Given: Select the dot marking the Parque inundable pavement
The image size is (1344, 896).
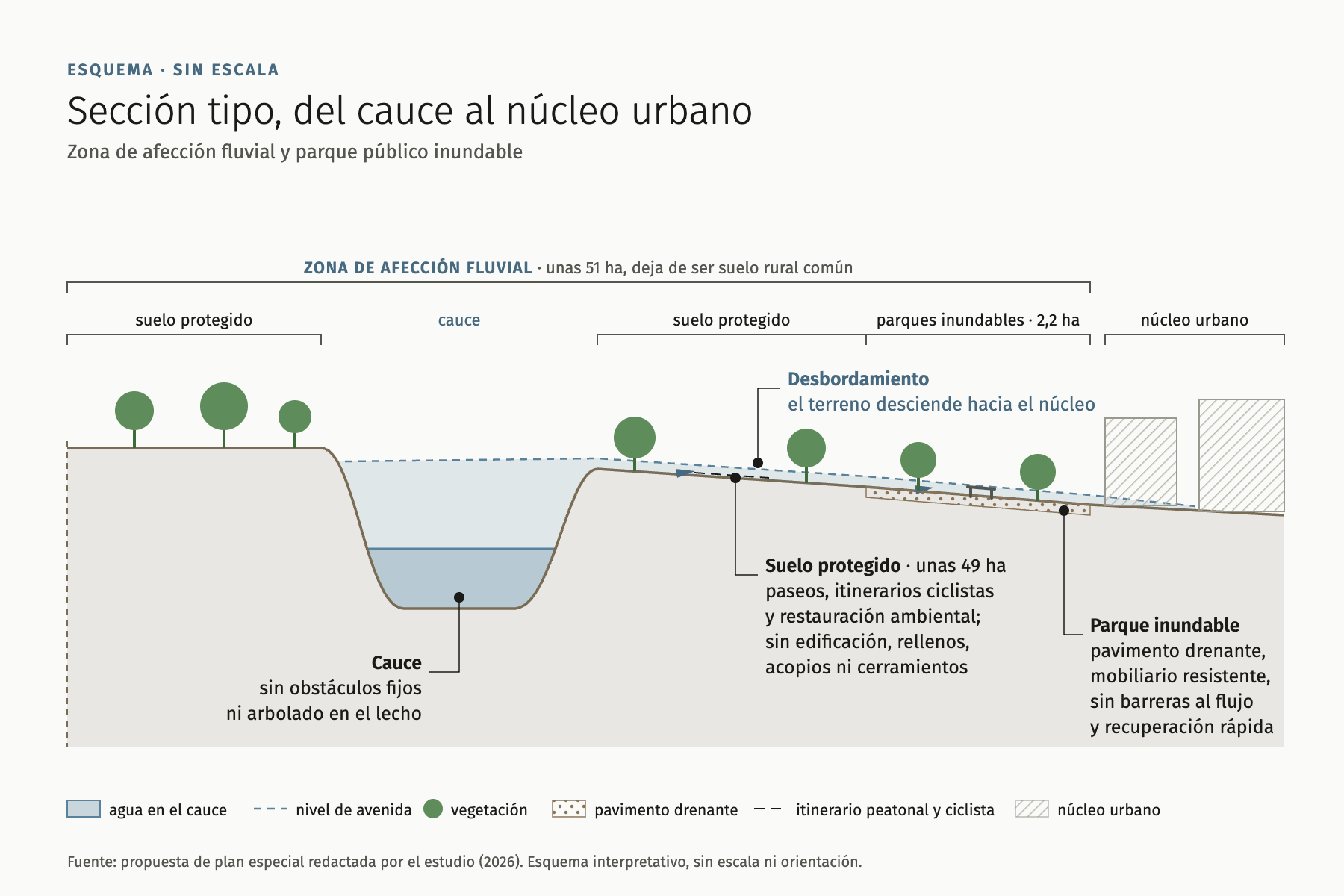Looking at the screenshot, I should coord(1064,511).
